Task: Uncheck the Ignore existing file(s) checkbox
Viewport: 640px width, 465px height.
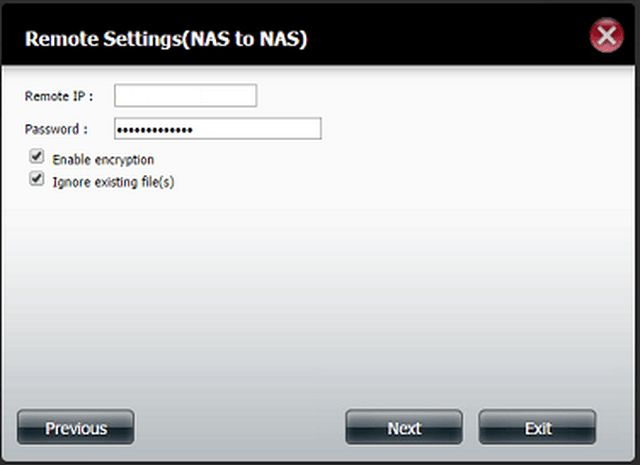Action: pos(36,179)
